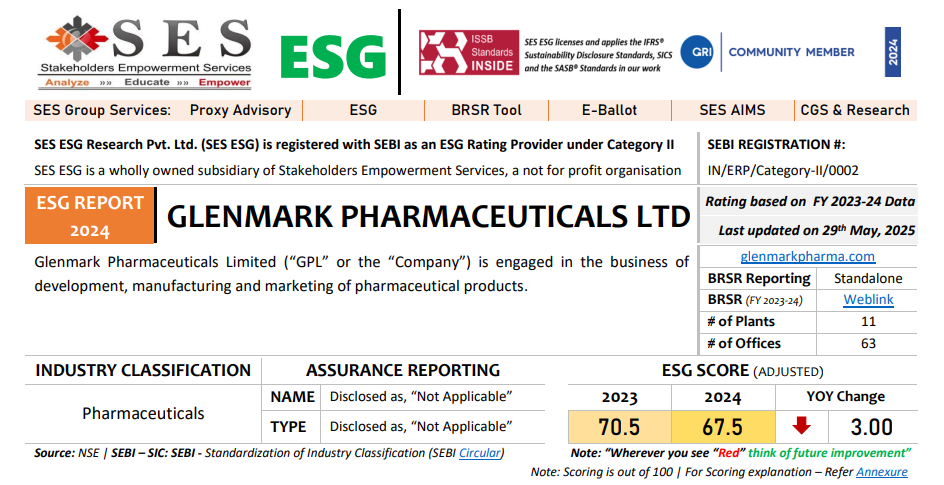Follow the Annexure scoring explanation link
944x485 pixels.
point(881,472)
